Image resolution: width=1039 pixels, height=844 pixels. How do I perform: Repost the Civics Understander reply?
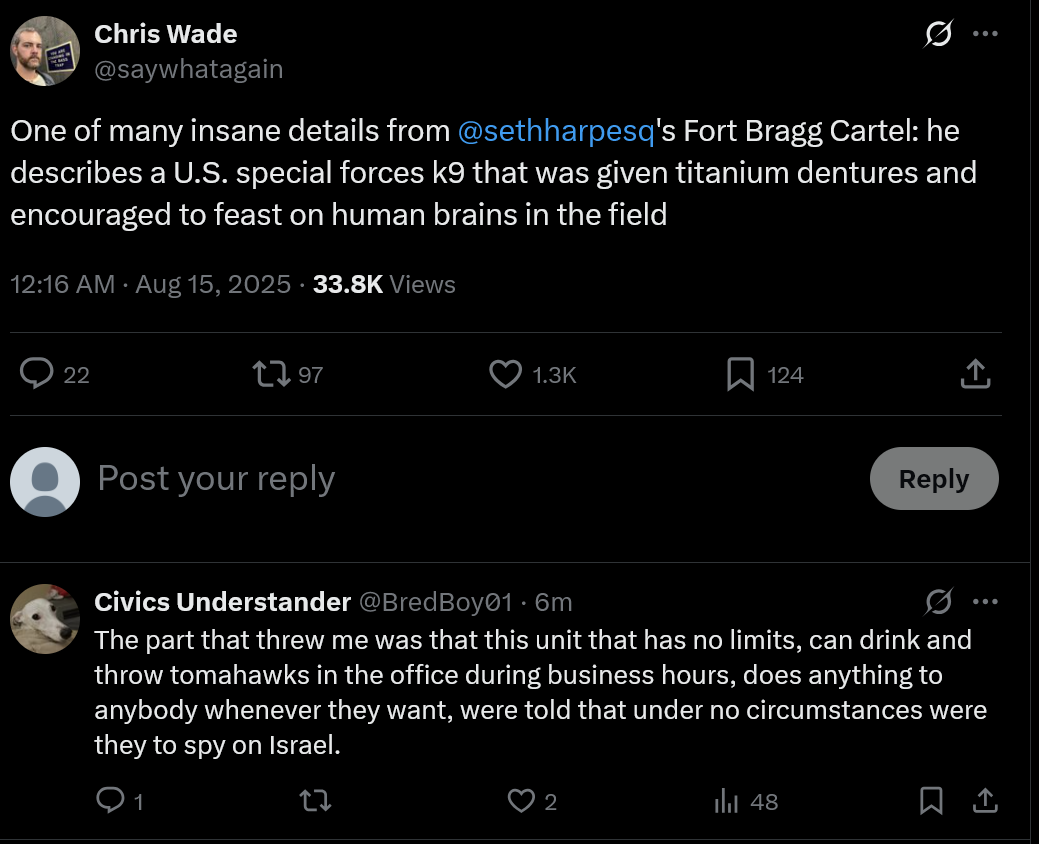tap(315, 800)
